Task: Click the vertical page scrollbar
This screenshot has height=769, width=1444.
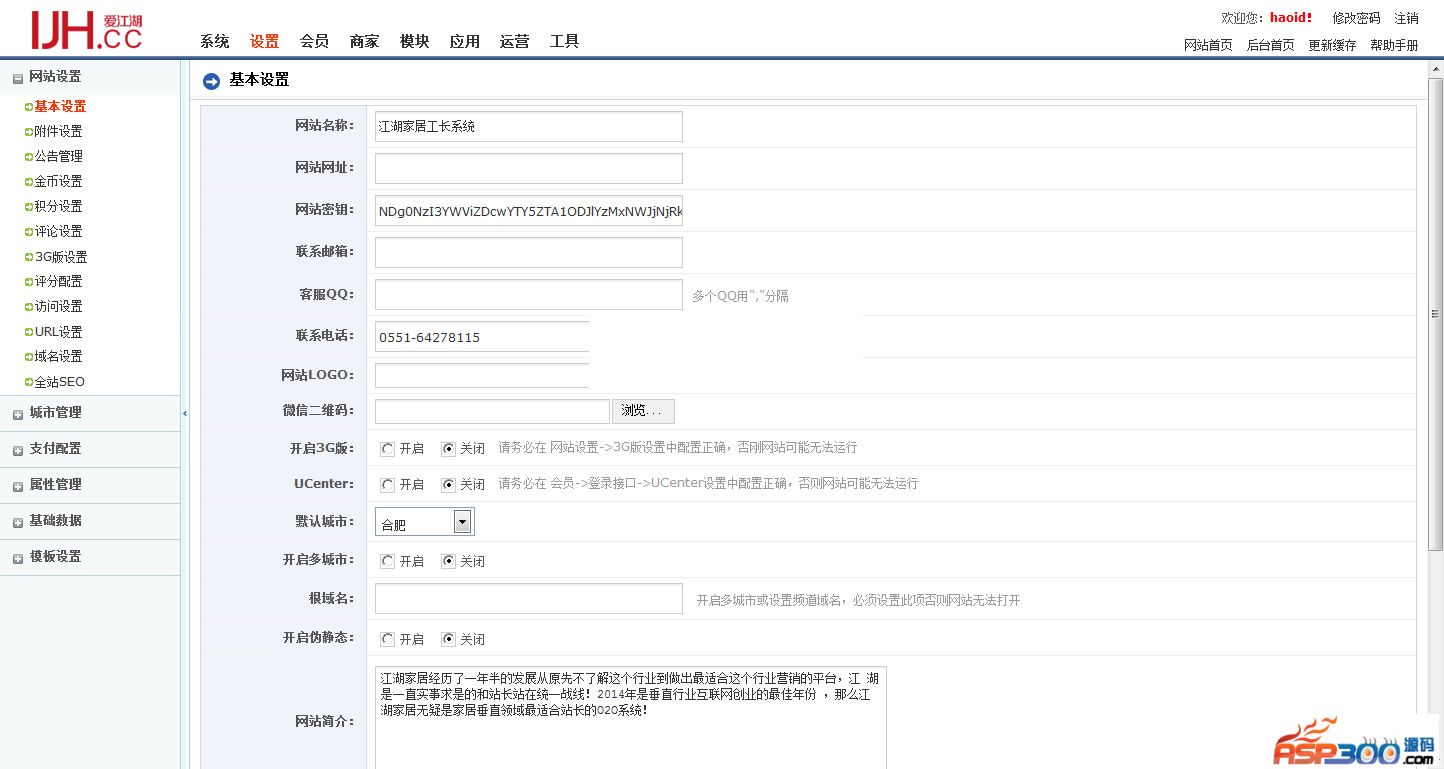Action: tap(1435, 314)
